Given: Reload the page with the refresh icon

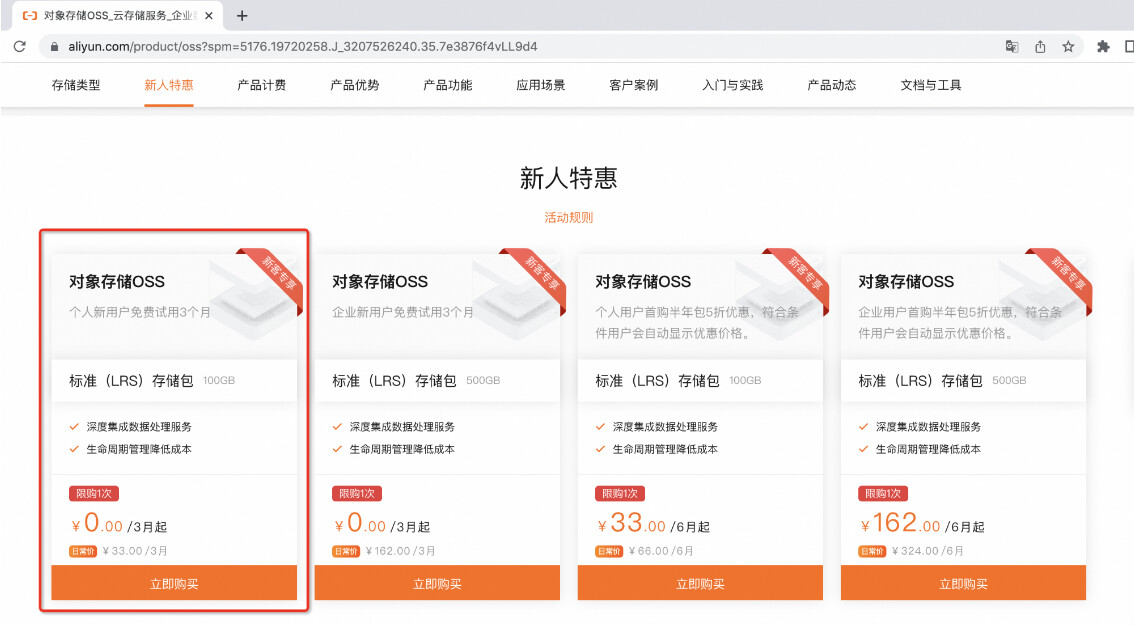Looking at the screenshot, I should (x=20, y=46).
